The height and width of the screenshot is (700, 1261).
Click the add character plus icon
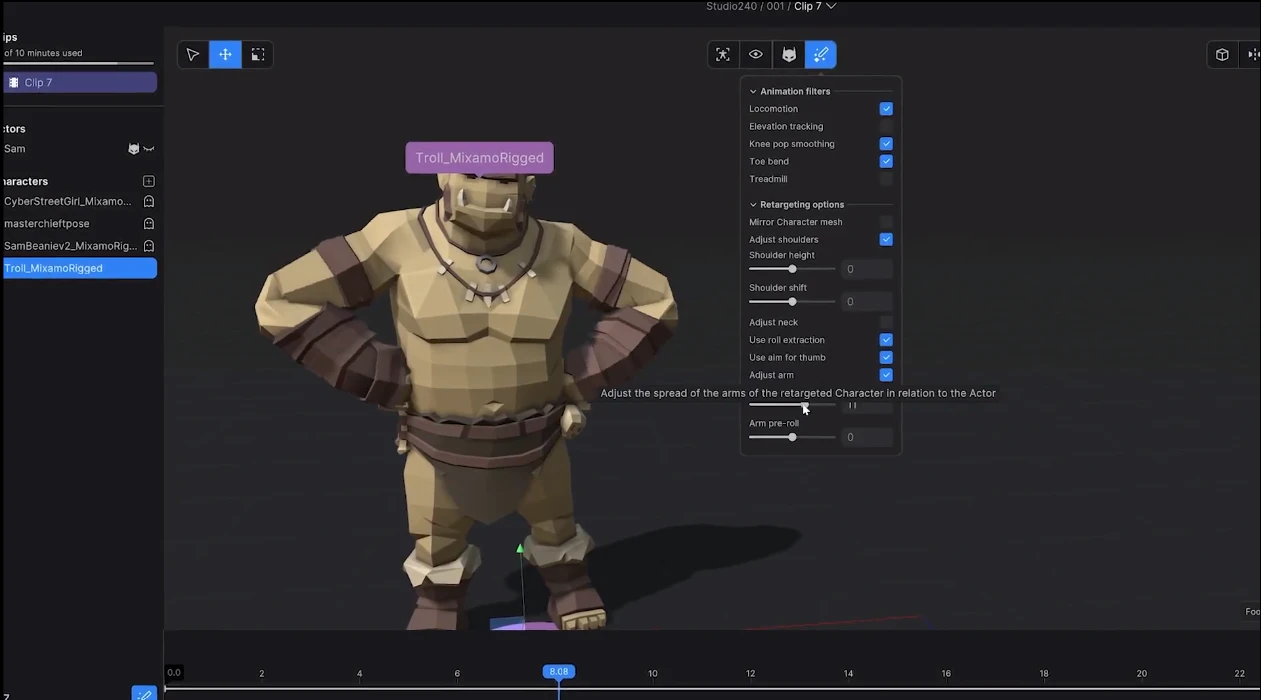pos(148,181)
